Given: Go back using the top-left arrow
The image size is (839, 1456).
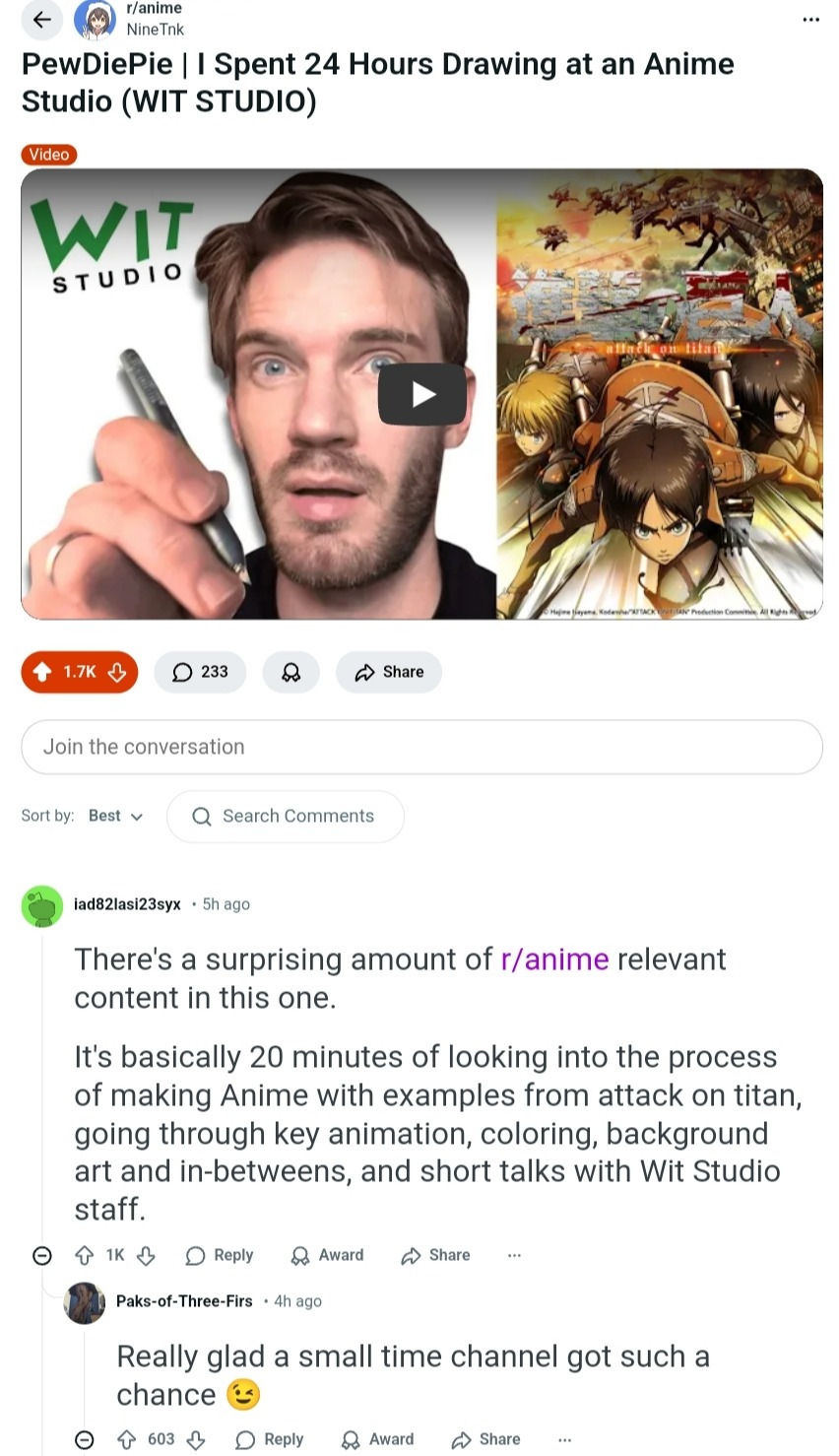Looking at the screenshot, I should coord(41,19).
